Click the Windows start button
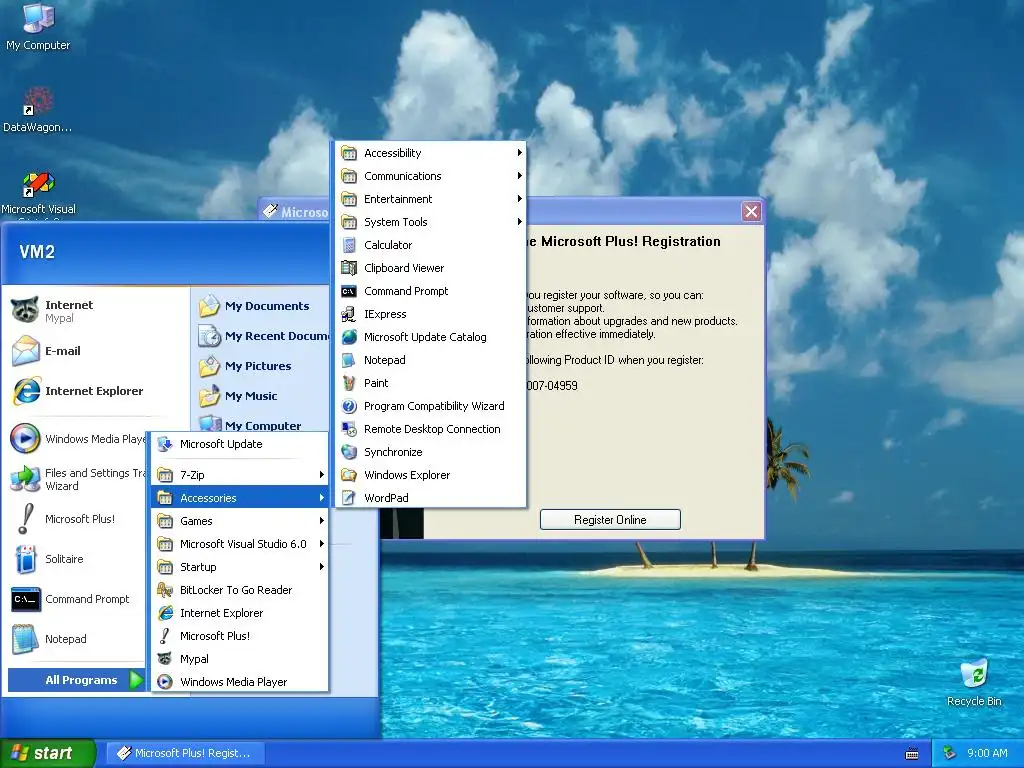This screenshot has width=1024, height=768. click(x=48, y=753)
